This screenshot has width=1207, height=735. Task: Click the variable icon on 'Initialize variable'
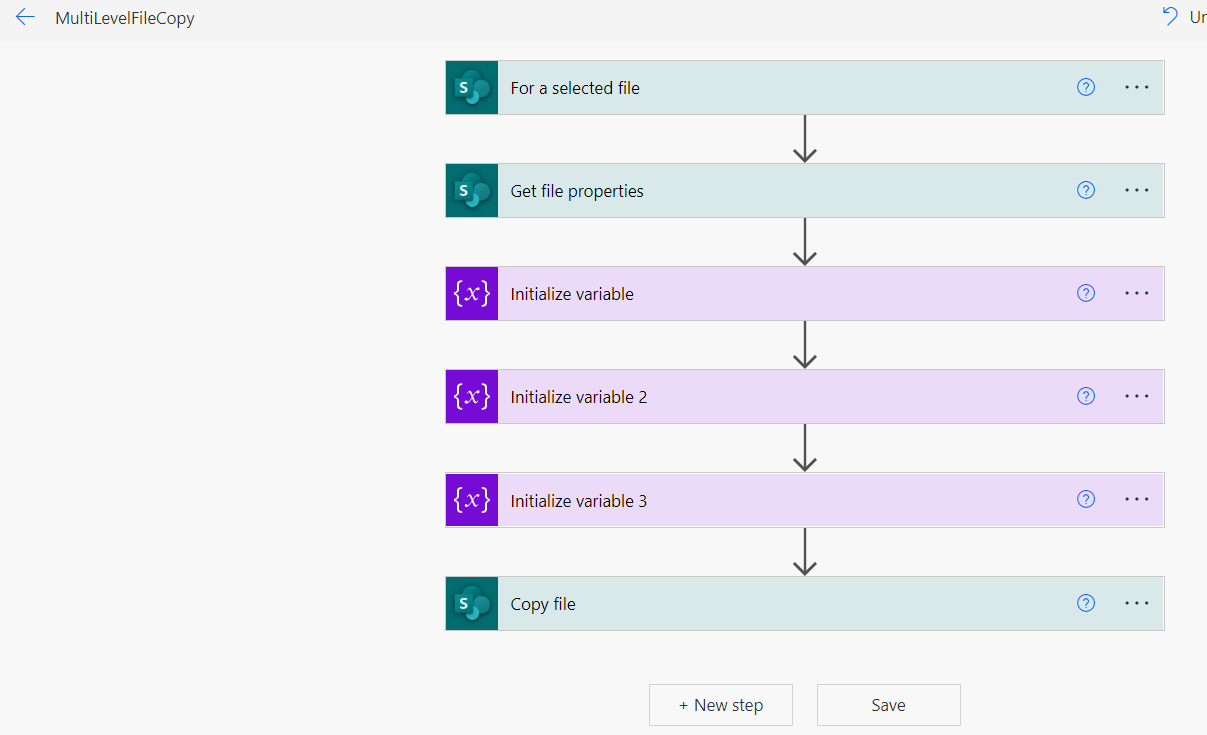coord(472,293)
